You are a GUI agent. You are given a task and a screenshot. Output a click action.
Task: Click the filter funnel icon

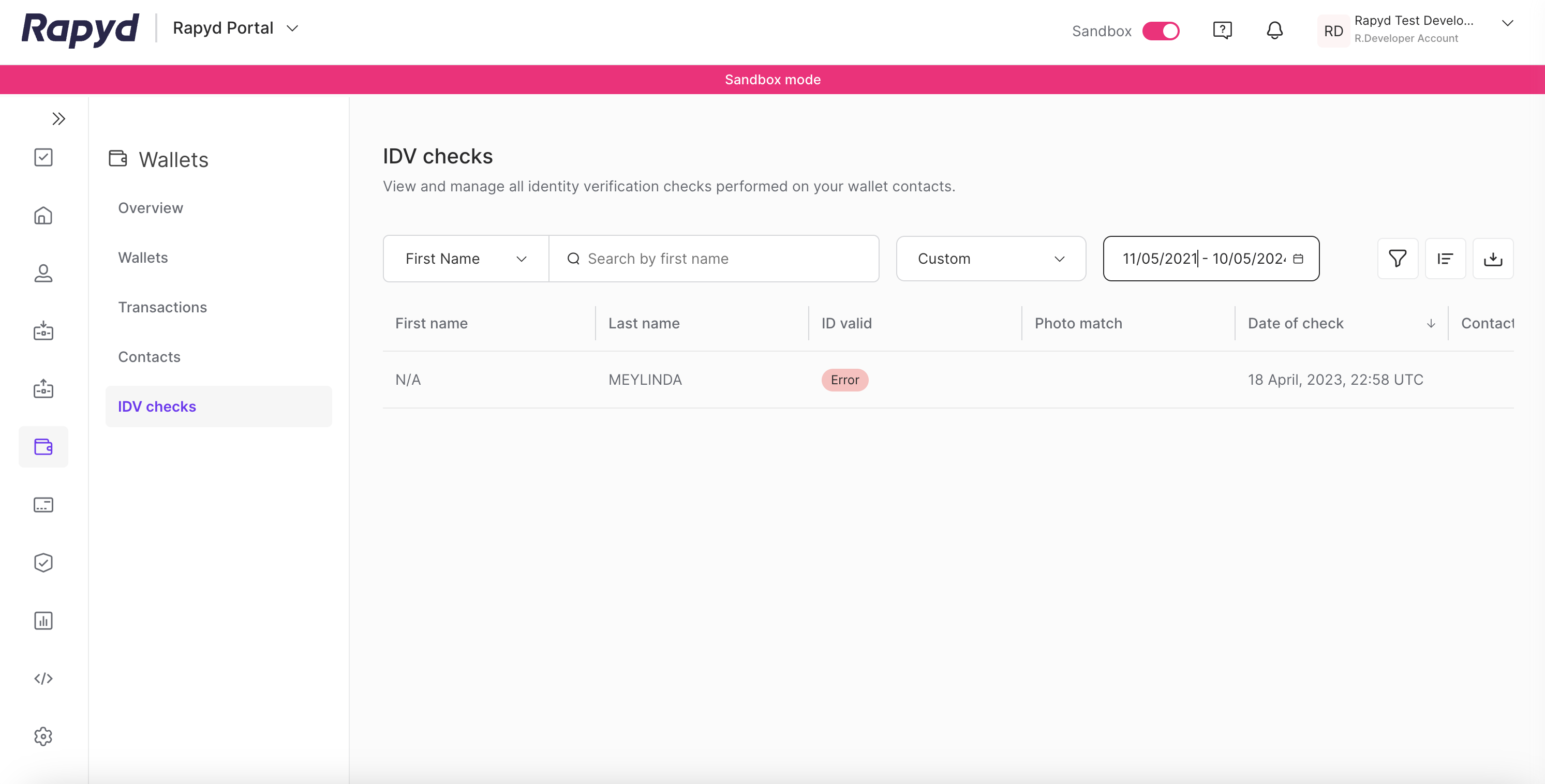click(1398, 259)
